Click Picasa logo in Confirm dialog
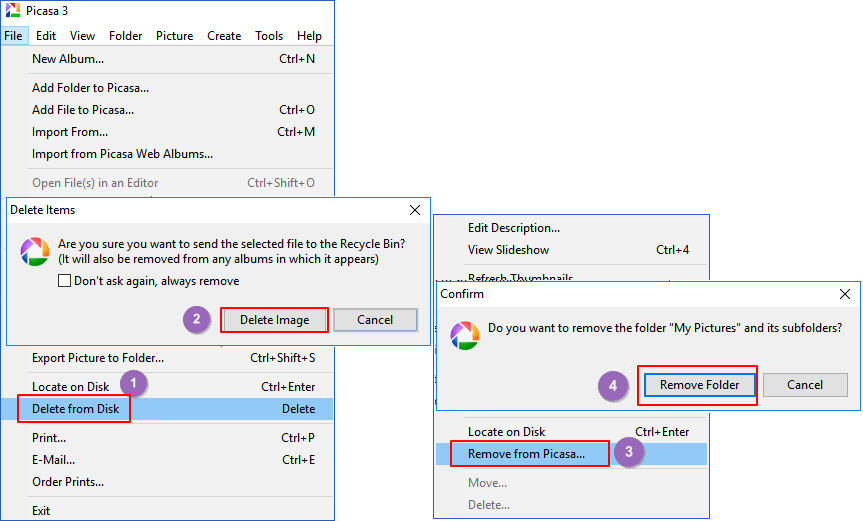863x521 pixels. click(x=463, y=335)
